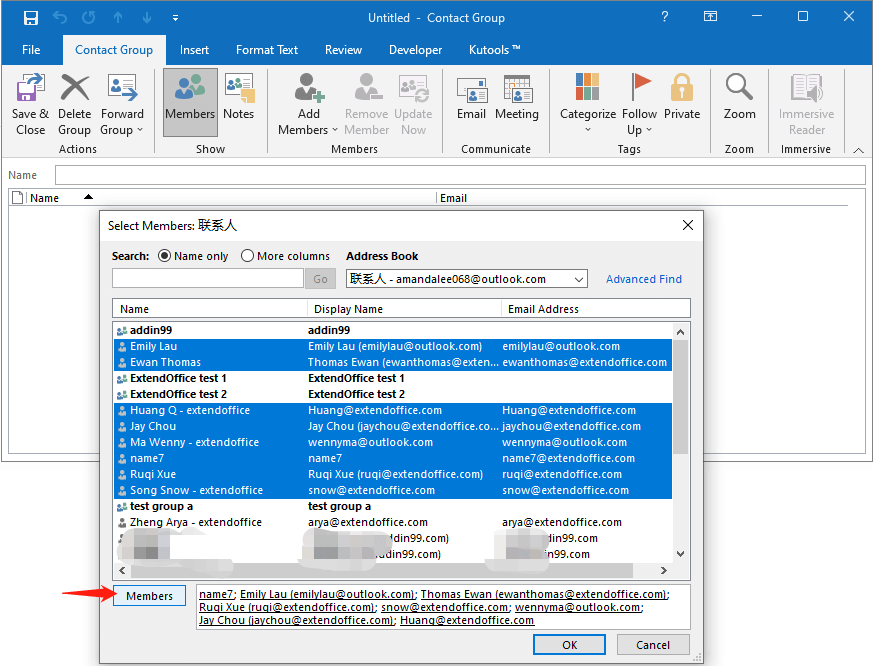Open the File tab
This screenshot has width=873, height=666.
[x=31, y=50]
